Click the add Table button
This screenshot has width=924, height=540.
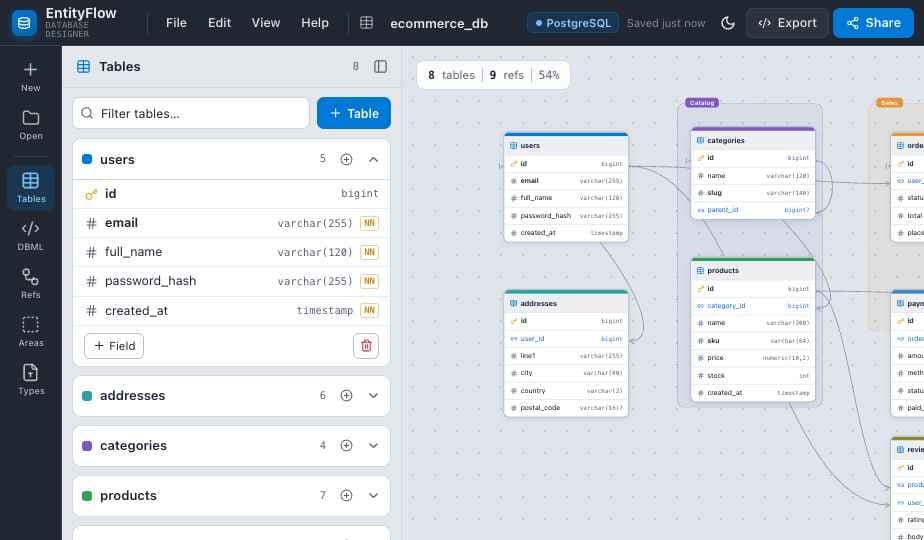coord(354,113)
